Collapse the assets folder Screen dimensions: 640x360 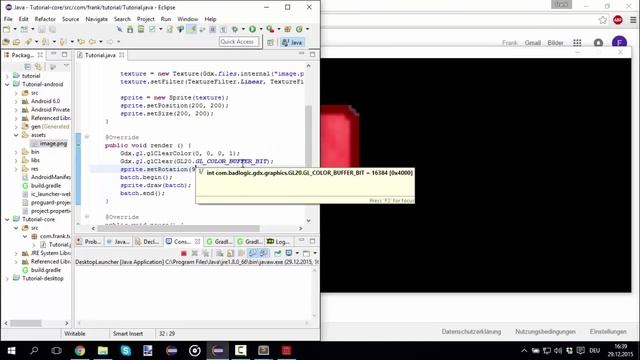(x=16, y=135)
